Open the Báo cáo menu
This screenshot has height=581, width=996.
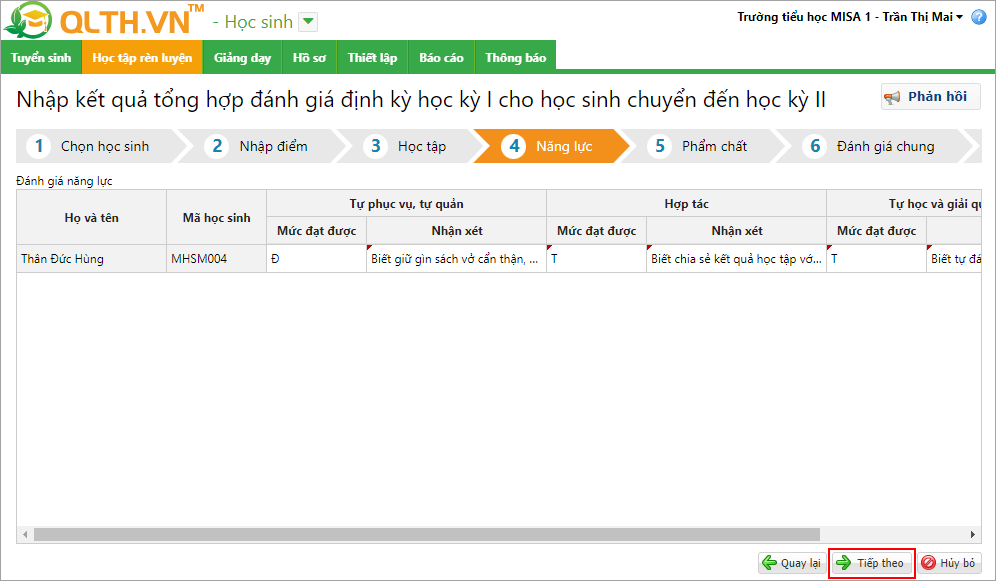coord(441,58)
